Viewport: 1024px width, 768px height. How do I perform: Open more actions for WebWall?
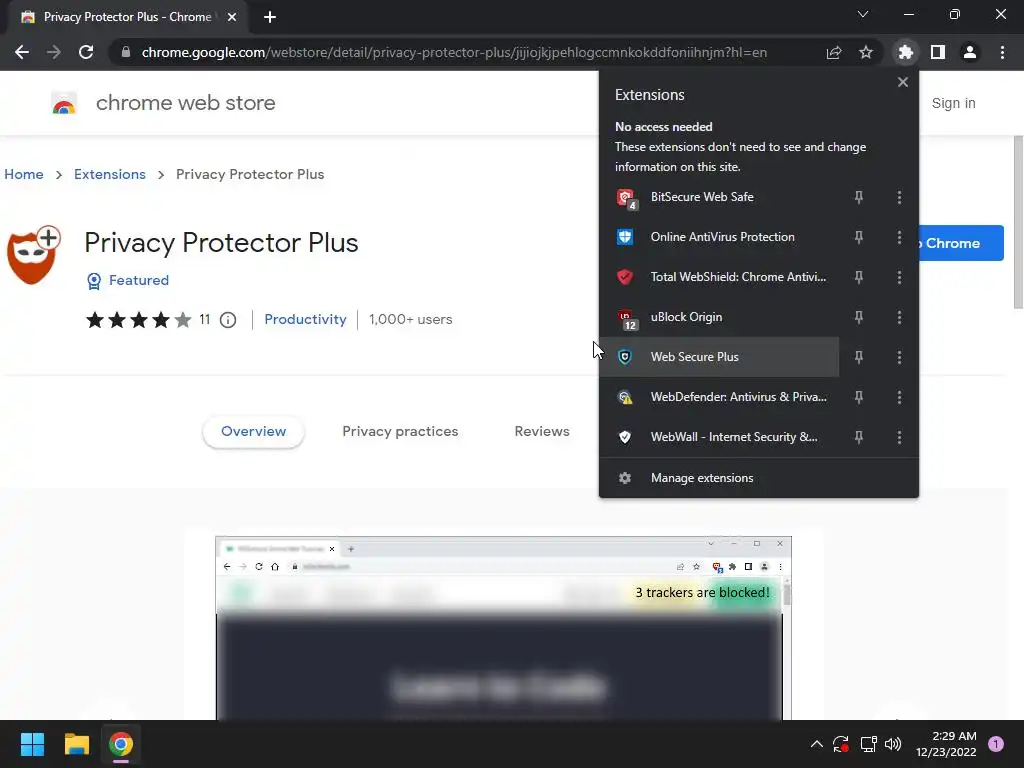point(899,437)
